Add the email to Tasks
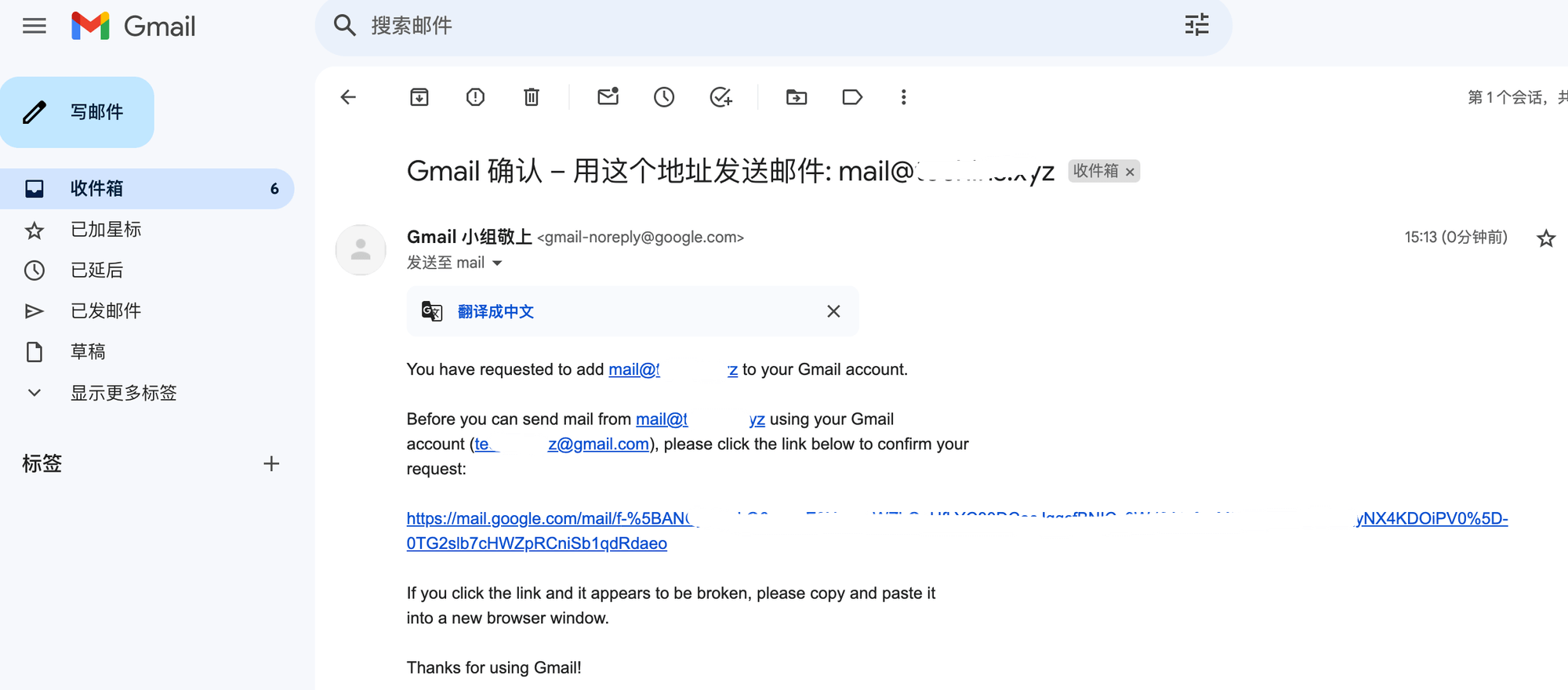Screen dimensions: 1568x690 pos(720,97)
